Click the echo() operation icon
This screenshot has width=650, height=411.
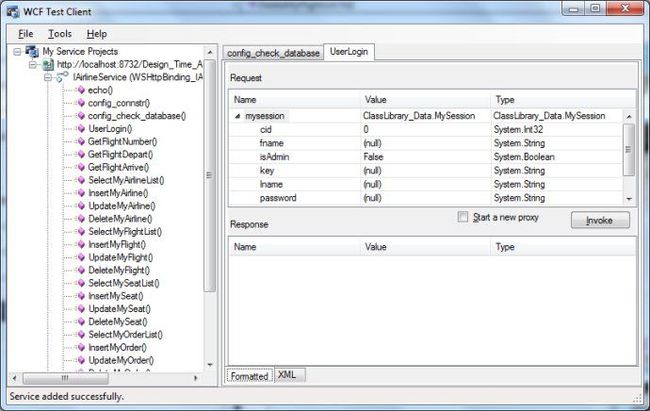pyautogui.click(x=81, y=90)
